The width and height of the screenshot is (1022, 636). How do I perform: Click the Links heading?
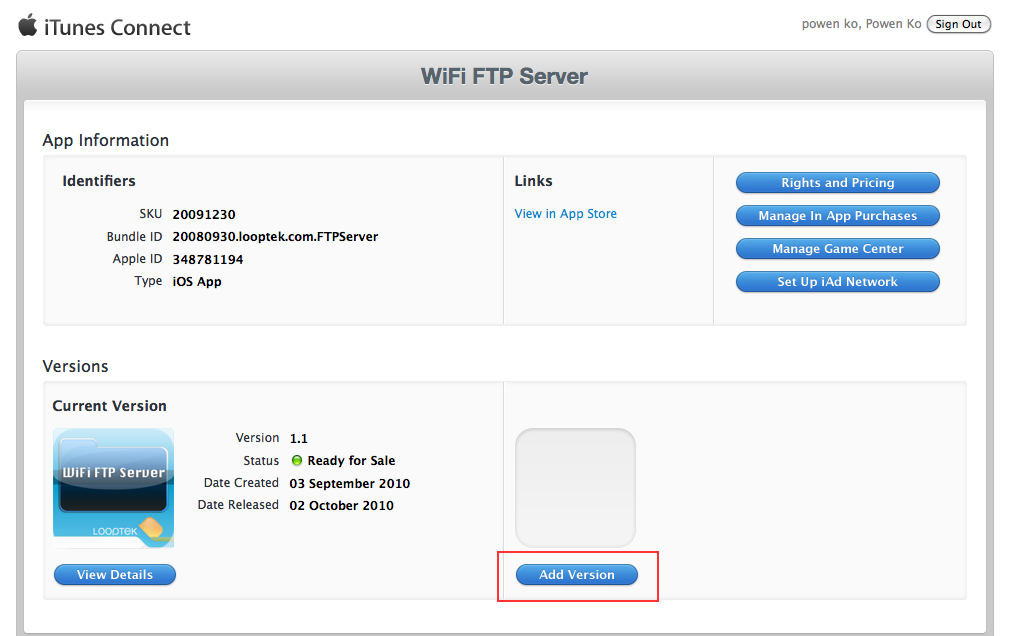pos(533,181)
